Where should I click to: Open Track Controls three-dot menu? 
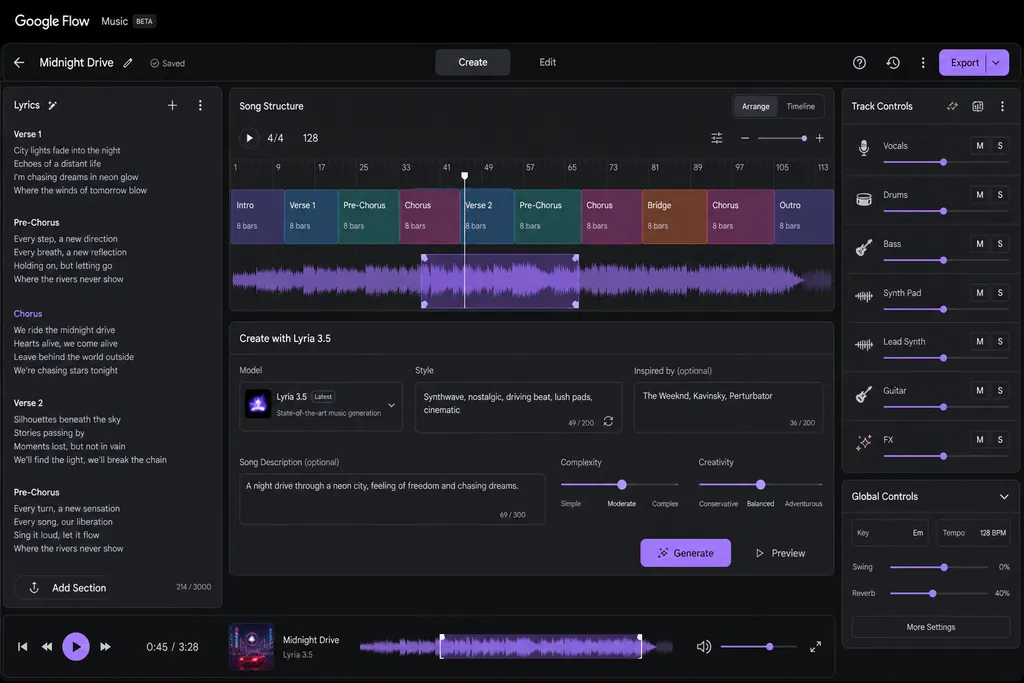(1002, 106)
